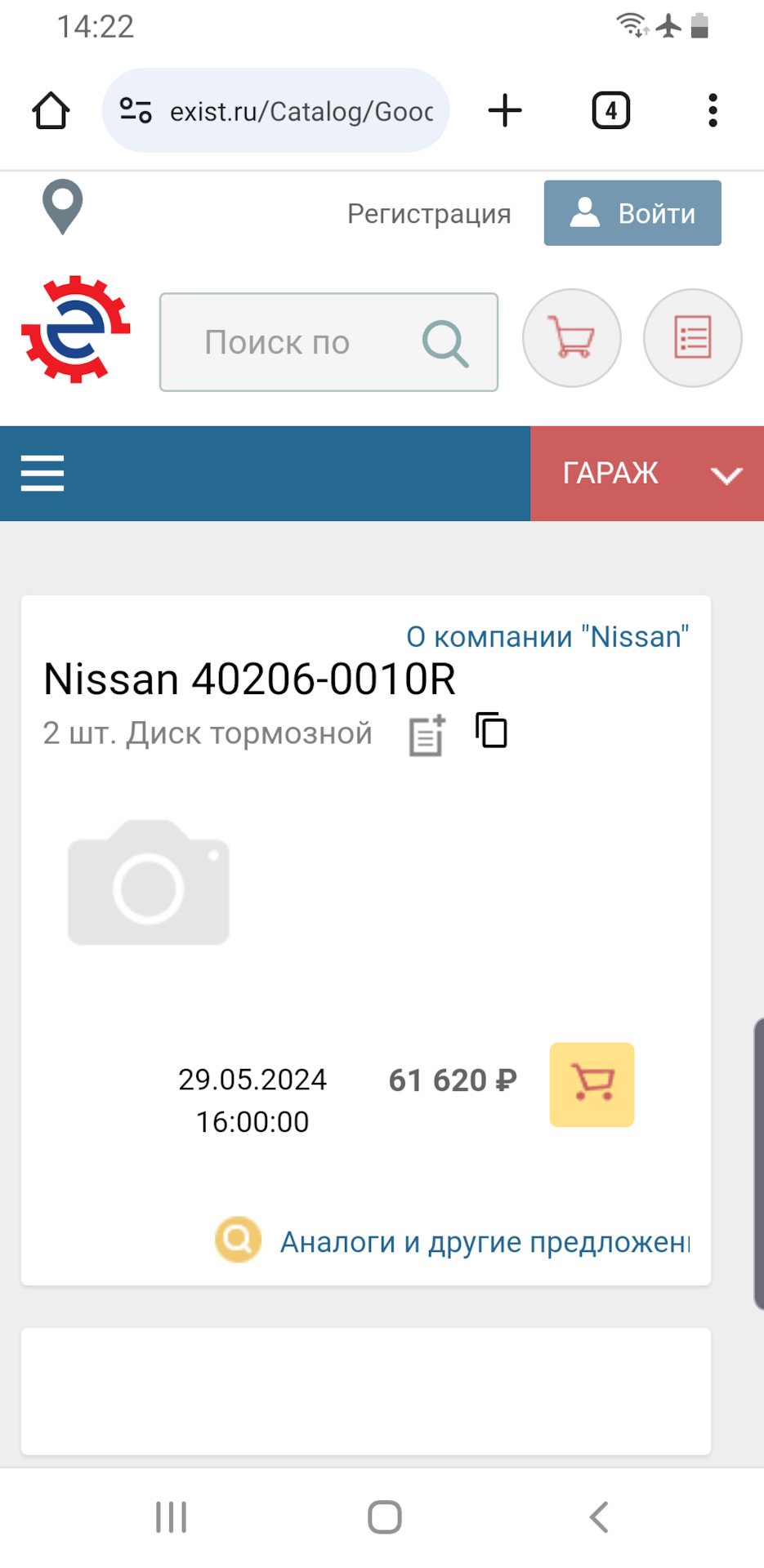This screenshot has height=1568, width=764.
Task: Grab the page scrollbar handle
Action: 758,1164
